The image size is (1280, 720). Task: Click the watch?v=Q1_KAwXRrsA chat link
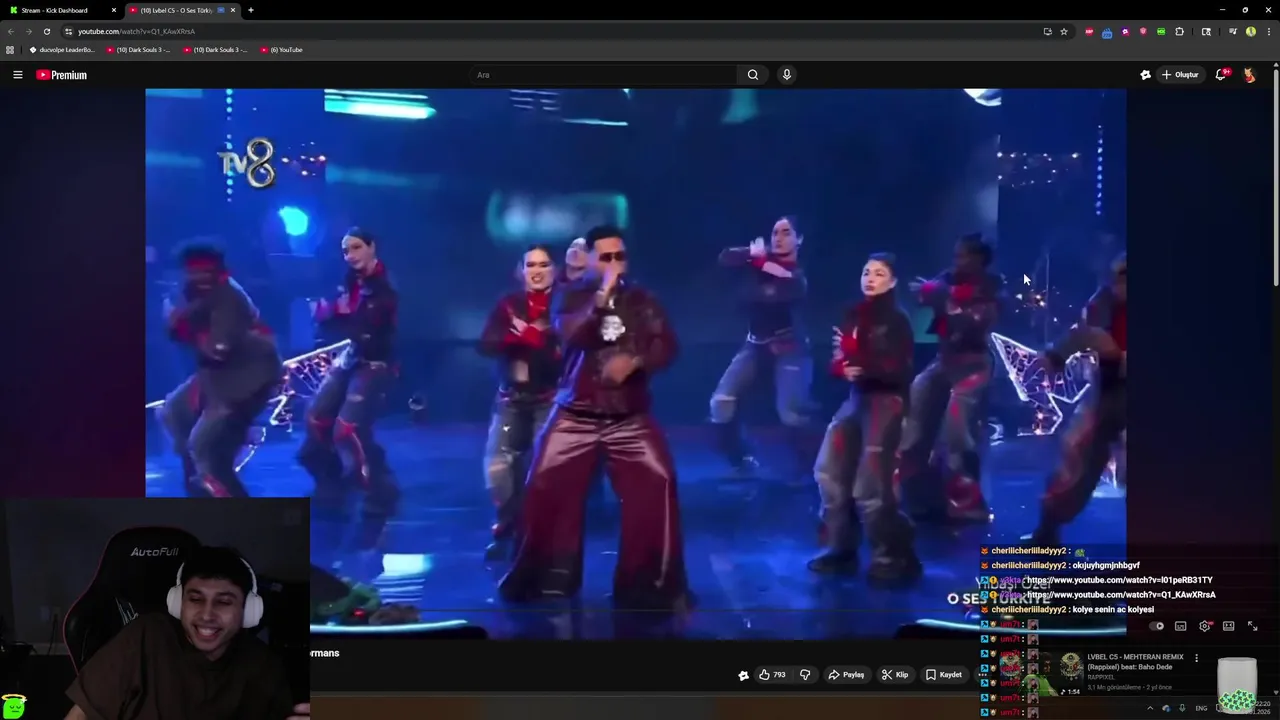[1121, 595]
